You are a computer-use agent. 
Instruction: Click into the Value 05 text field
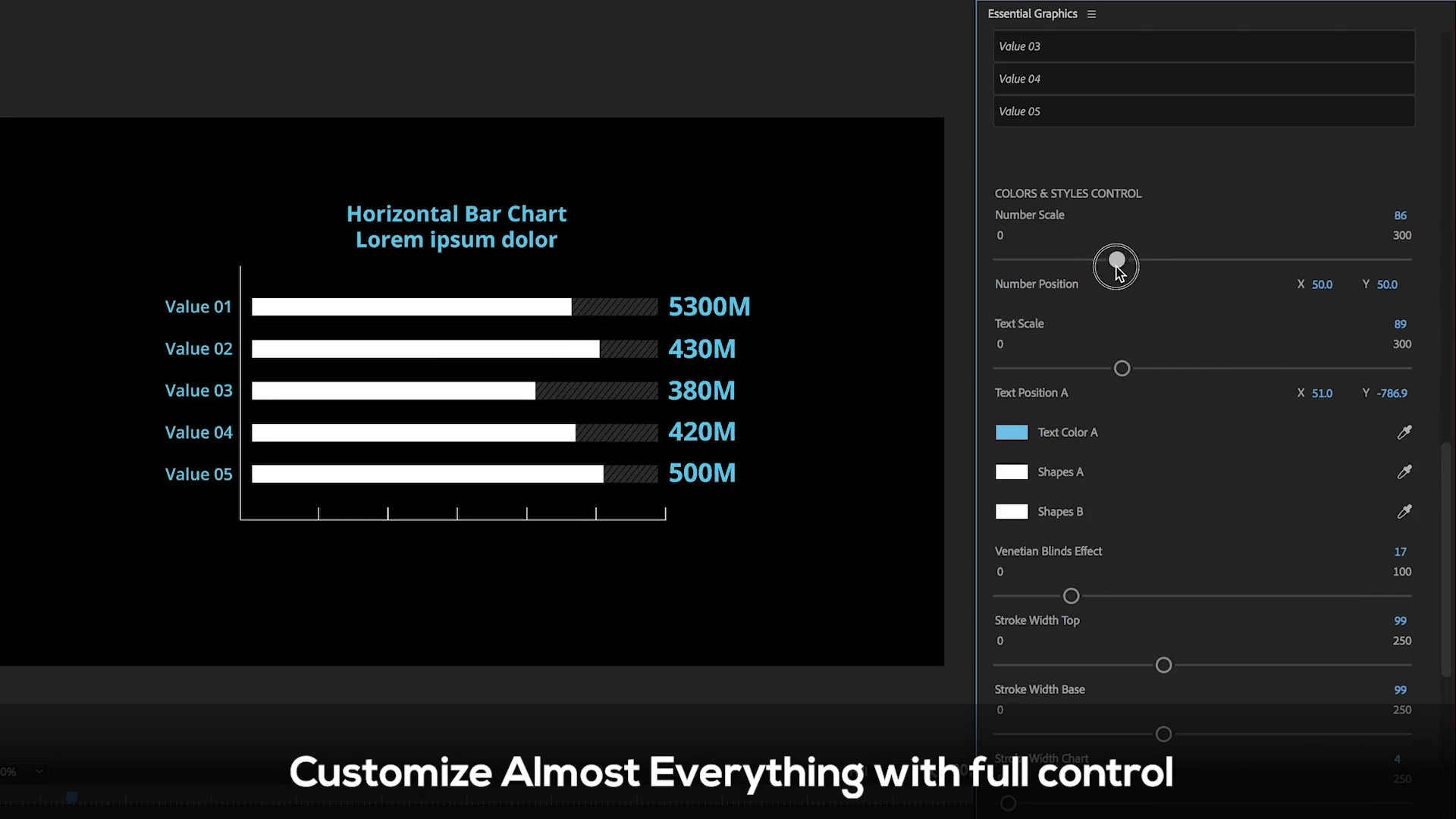[1203, 111]
